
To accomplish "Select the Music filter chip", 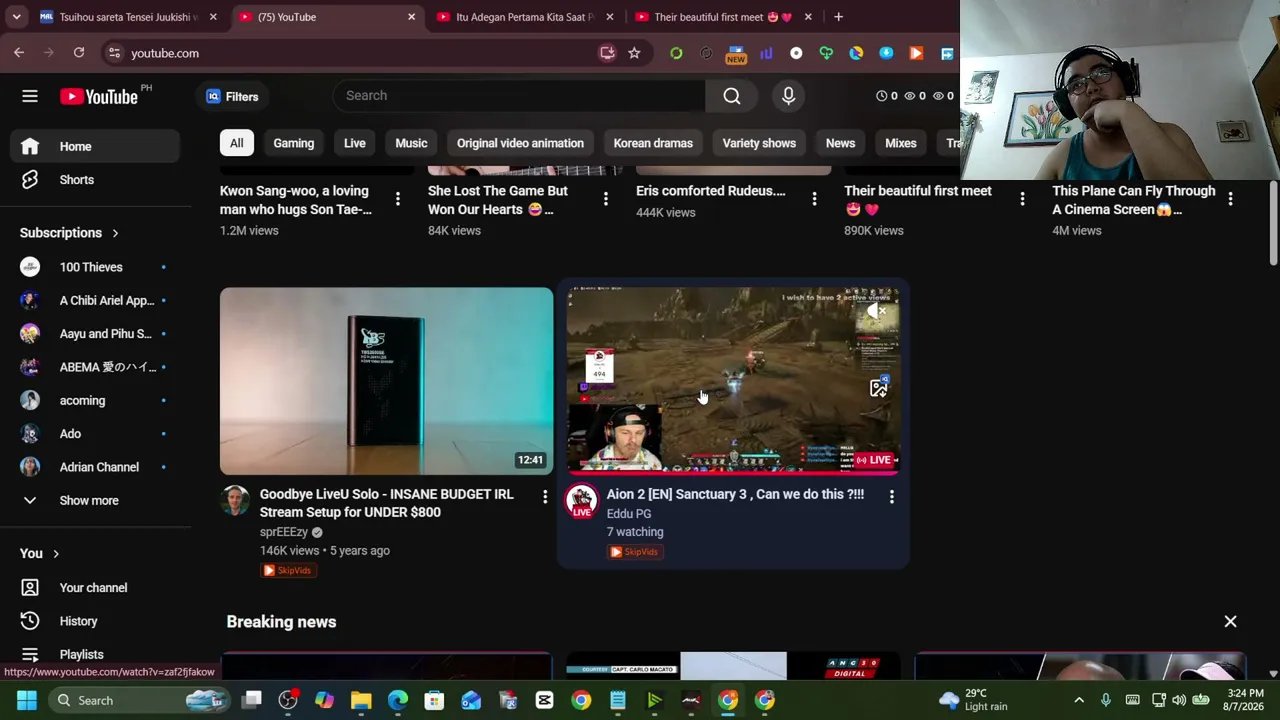I will click(411, 143).
